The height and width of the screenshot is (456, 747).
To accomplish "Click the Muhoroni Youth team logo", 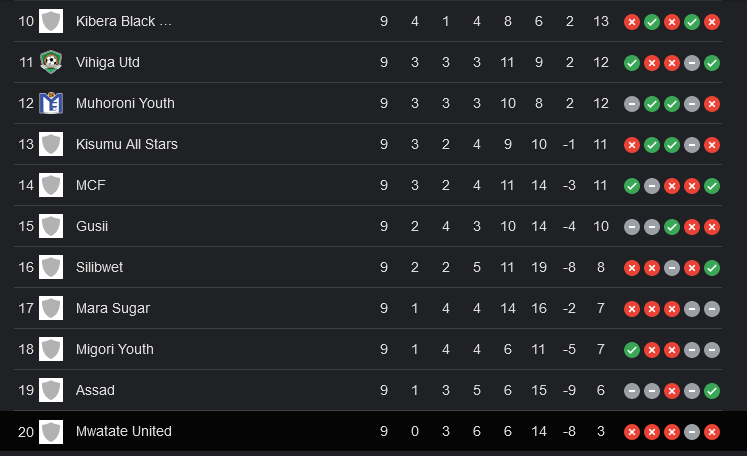I will pos(50,103).
